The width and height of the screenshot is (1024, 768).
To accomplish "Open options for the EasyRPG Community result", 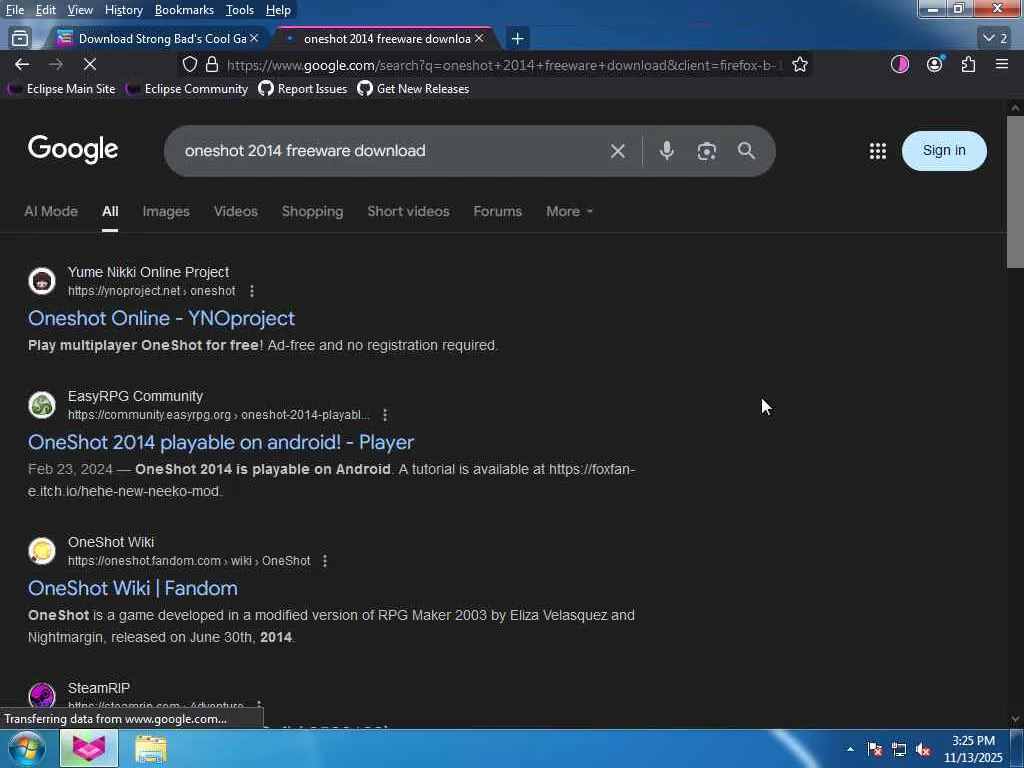I will (x=385, y=415).
